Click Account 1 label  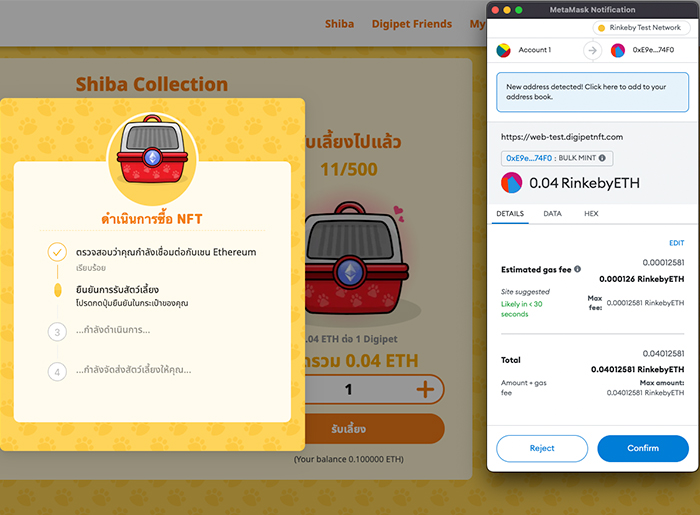(x=535, y=50)
